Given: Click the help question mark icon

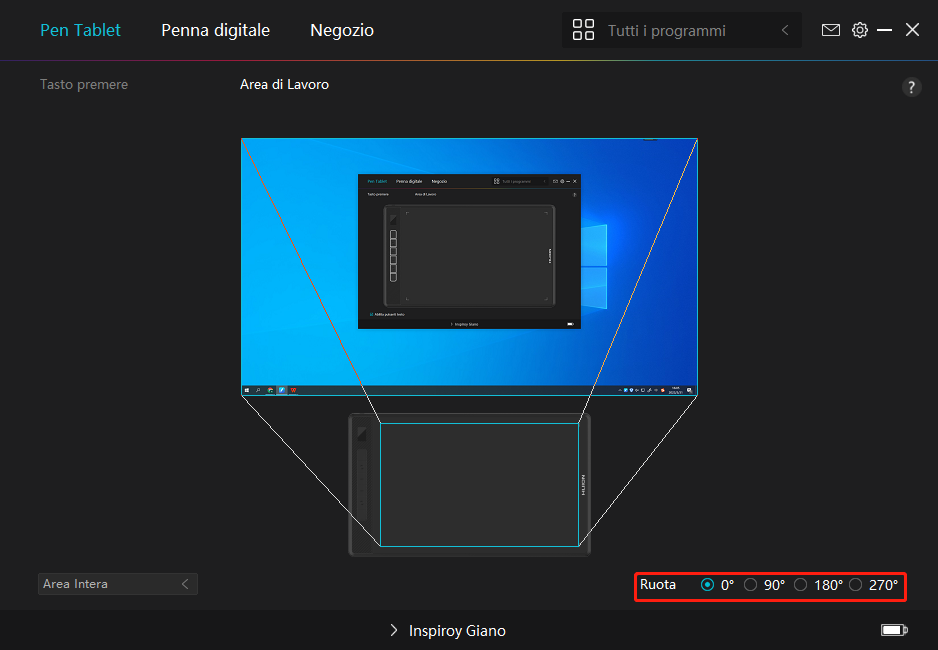Looking at the screenshot, I should 911,87.
